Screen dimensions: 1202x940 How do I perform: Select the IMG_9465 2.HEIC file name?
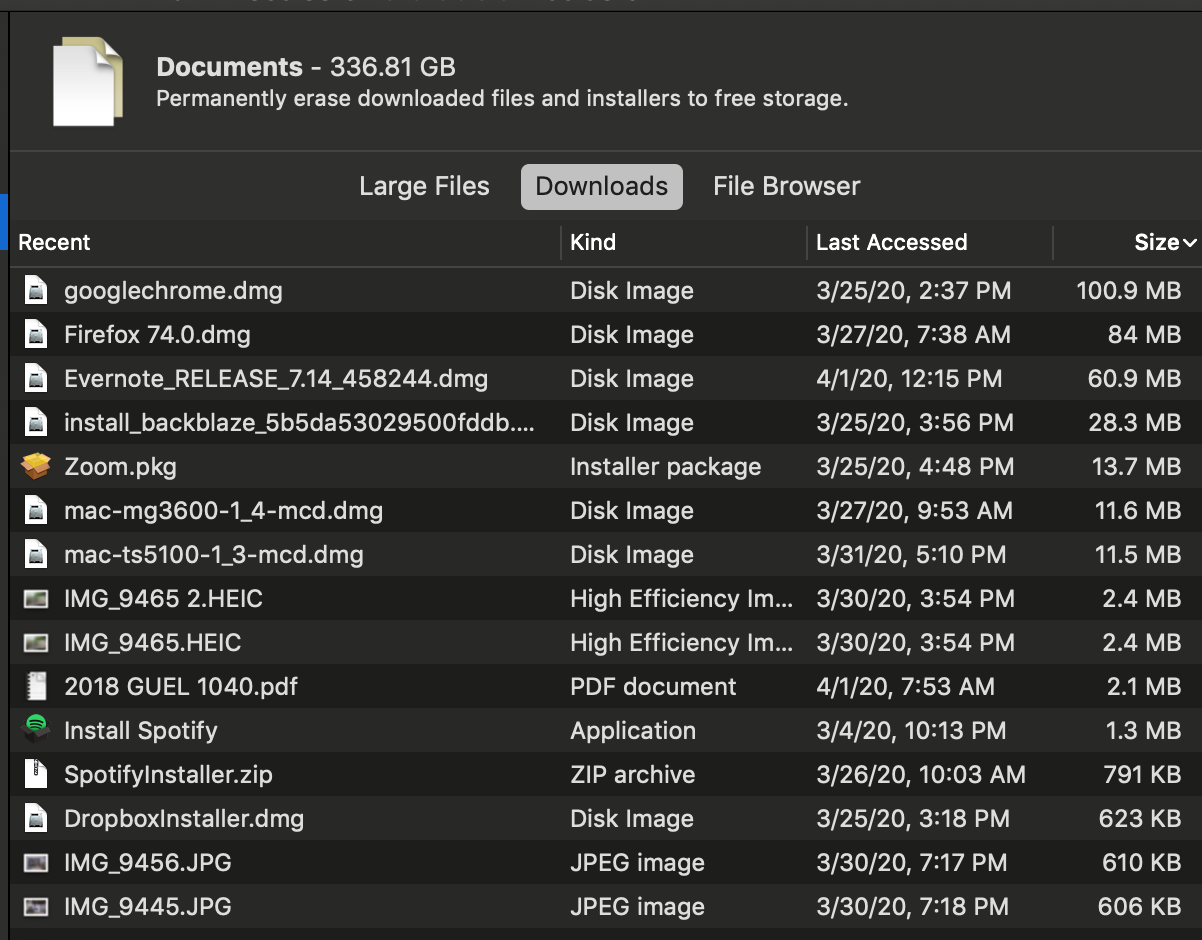163,599
